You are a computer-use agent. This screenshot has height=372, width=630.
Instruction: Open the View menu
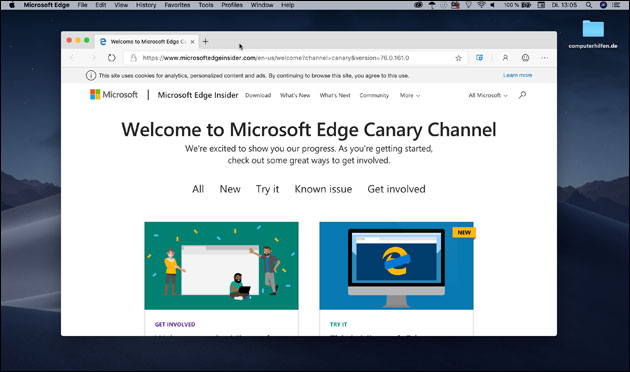point(121,5)
